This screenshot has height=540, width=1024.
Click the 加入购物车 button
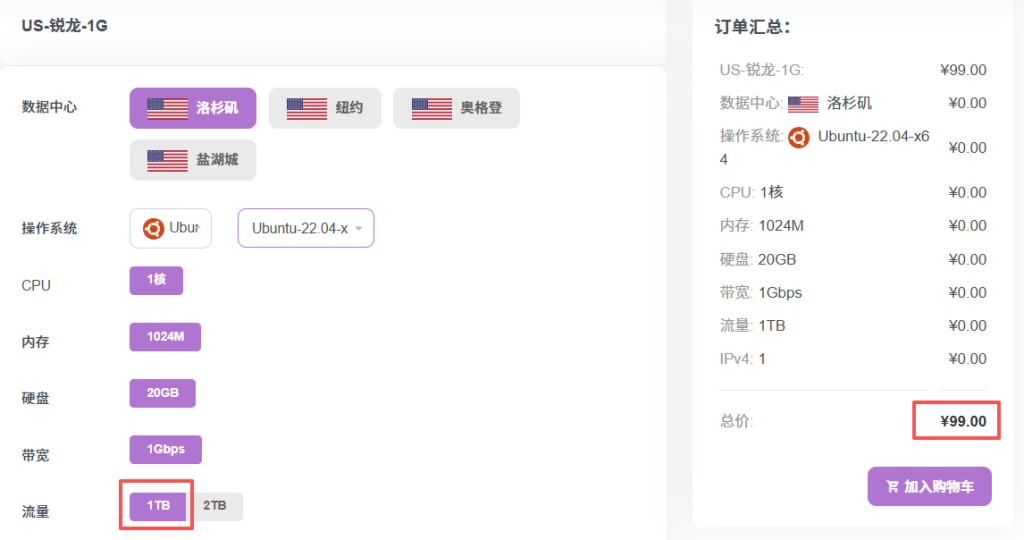click(929, 487)
